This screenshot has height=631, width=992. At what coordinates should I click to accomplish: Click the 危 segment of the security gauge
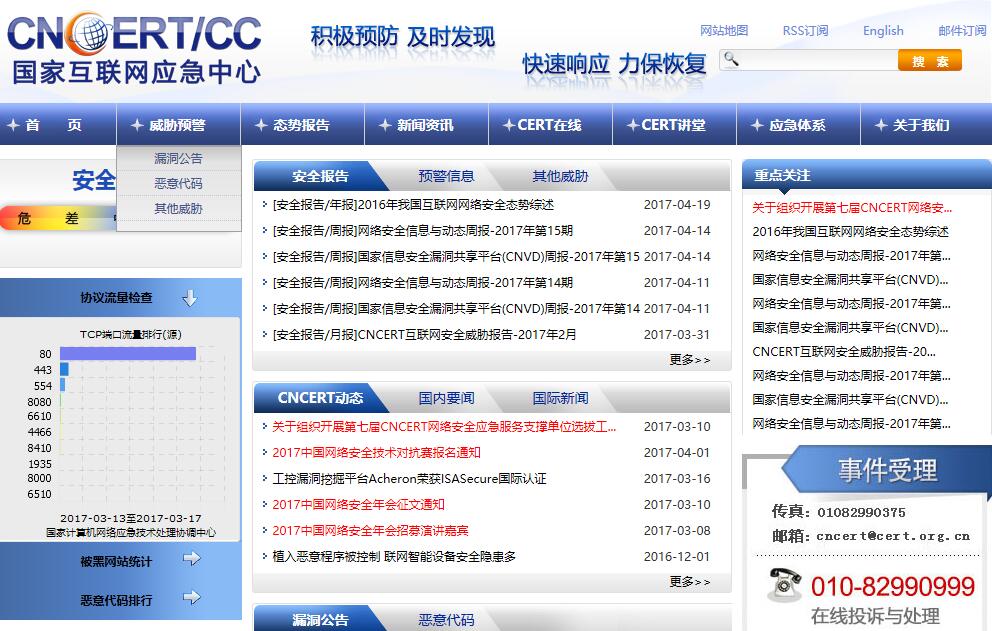tap(24, 218)
